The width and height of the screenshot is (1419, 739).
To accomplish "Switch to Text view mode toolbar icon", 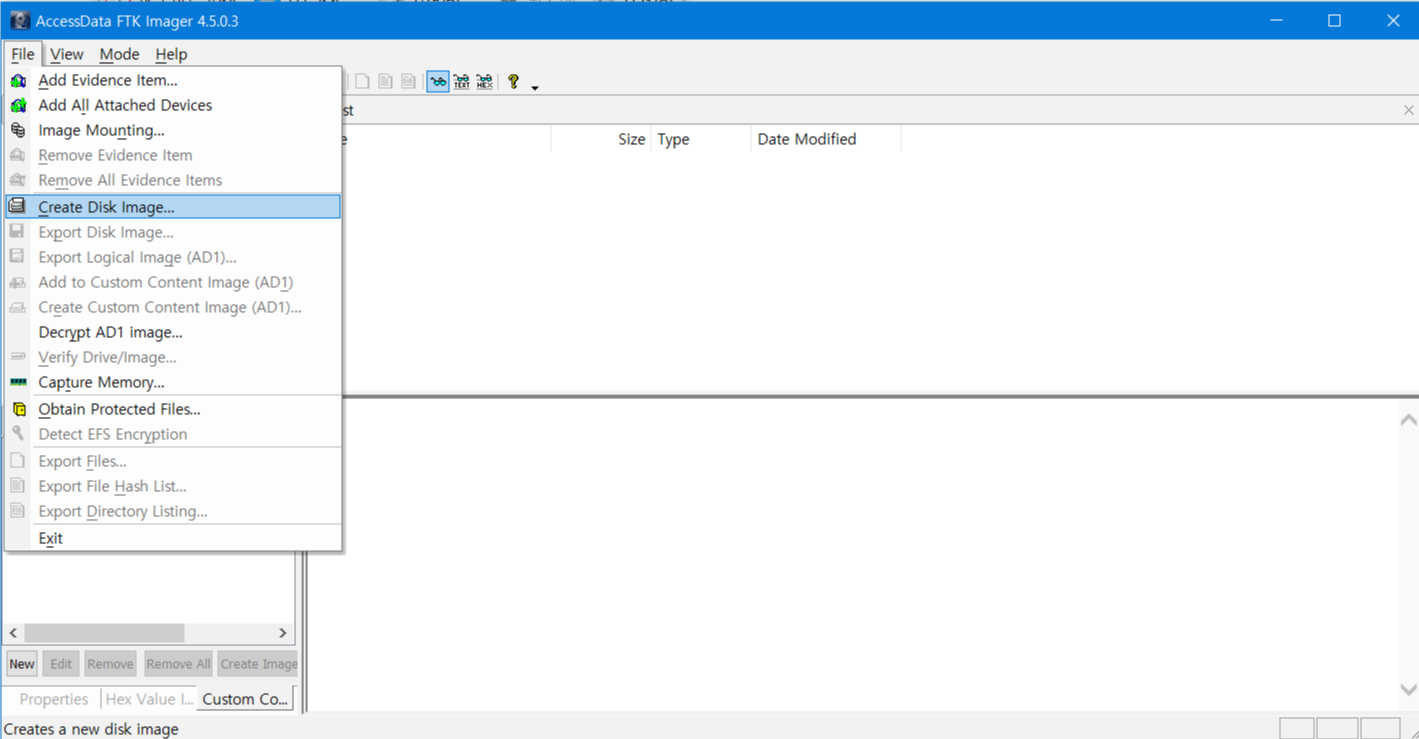I will tap(461, 82).
